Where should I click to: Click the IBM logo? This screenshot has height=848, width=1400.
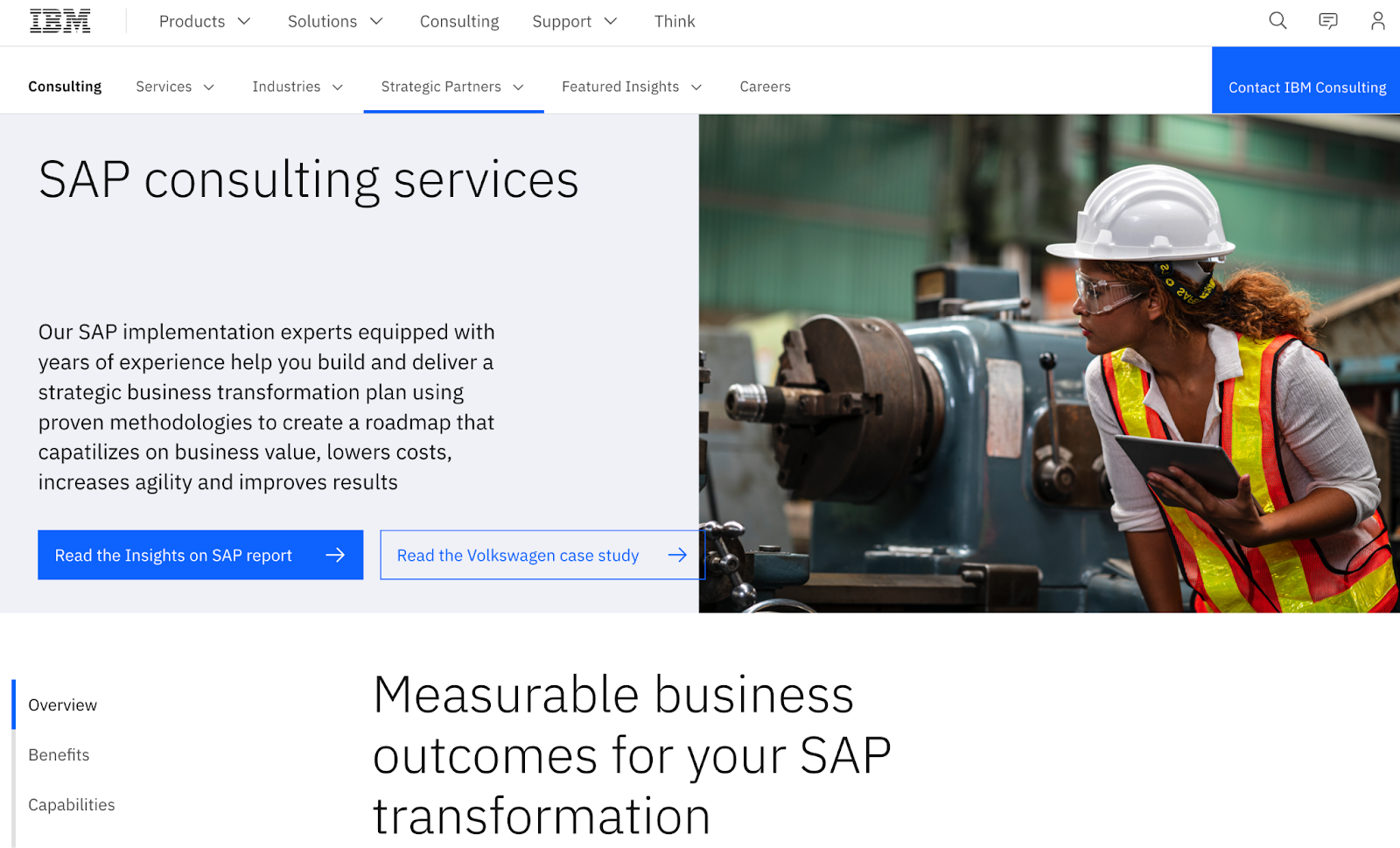pyautogui.click(x=60, y=20)
